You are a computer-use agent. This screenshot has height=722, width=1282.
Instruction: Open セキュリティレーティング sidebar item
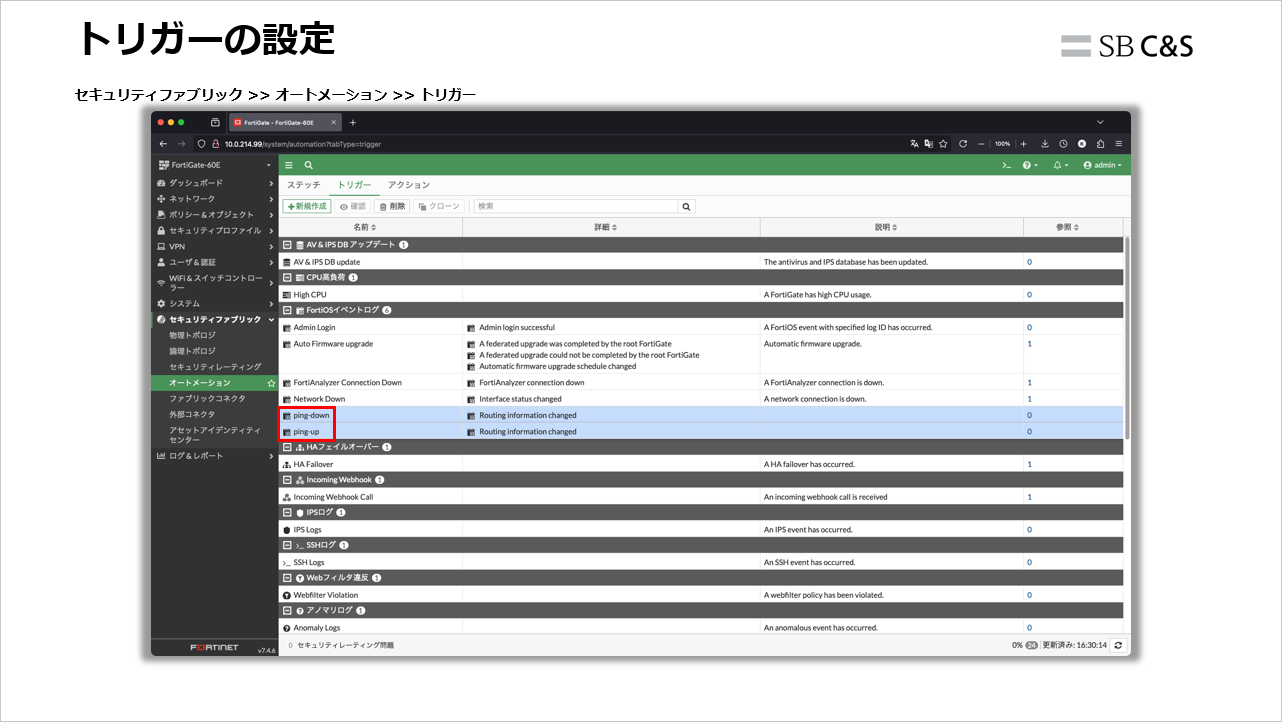click(214, 367)
